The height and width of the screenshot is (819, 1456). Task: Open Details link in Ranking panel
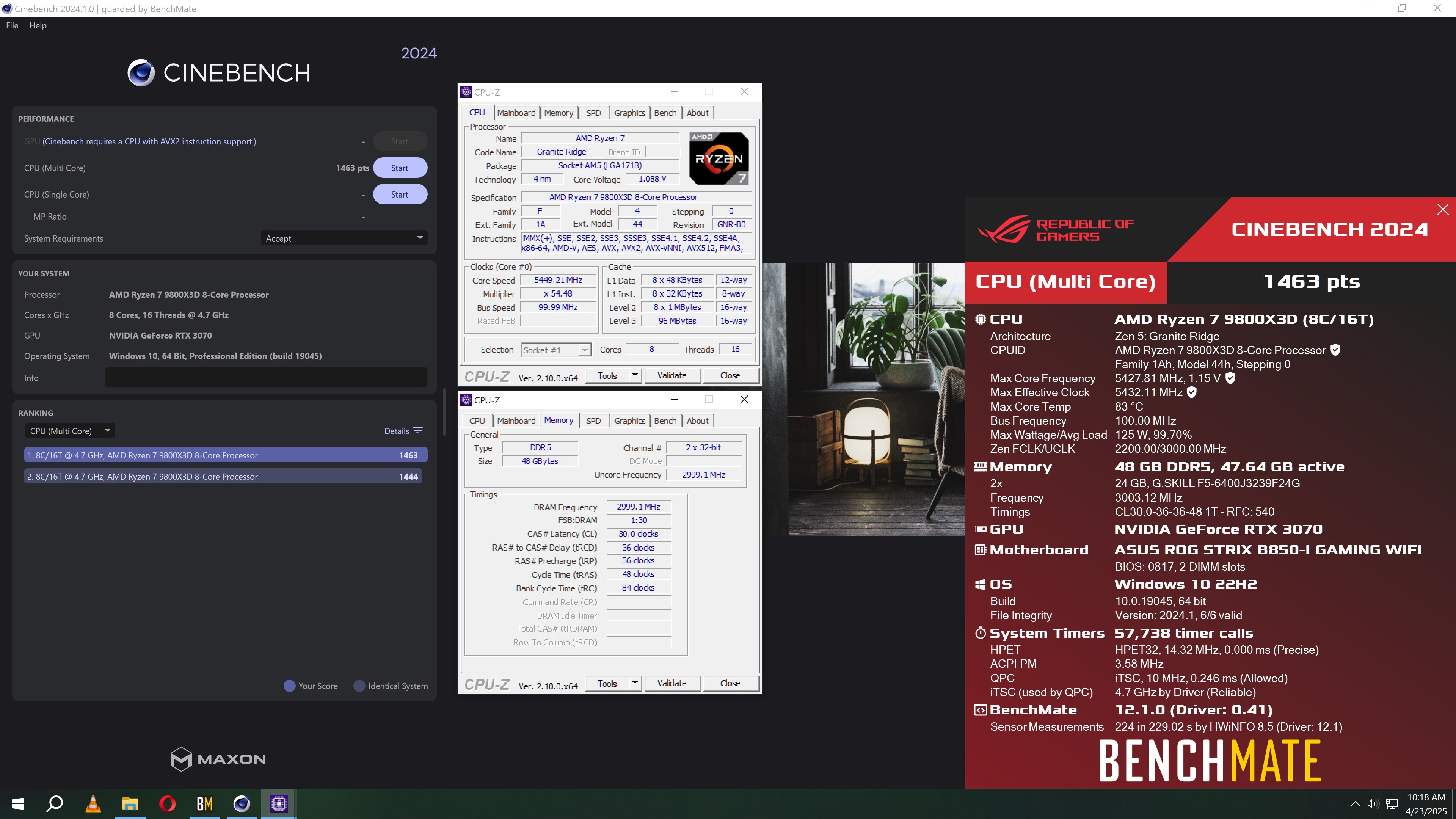(396, 431)
